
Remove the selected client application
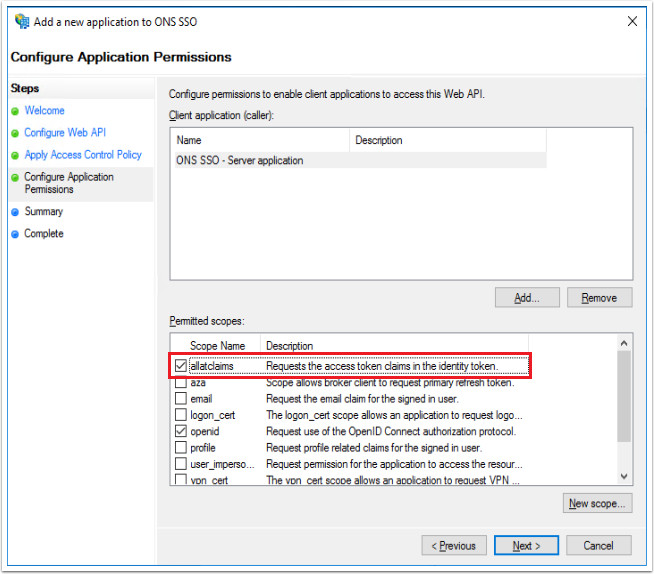coord(599,298)
